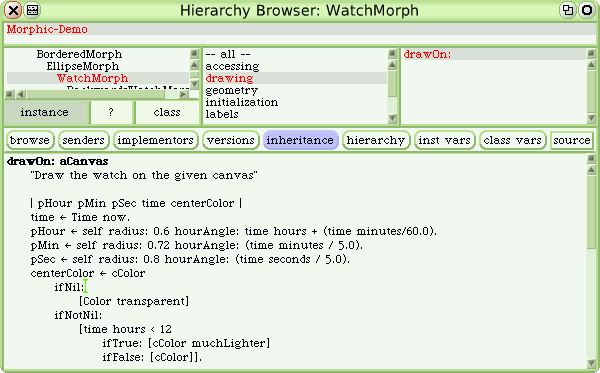Click the browse button

tap(30, 140)
